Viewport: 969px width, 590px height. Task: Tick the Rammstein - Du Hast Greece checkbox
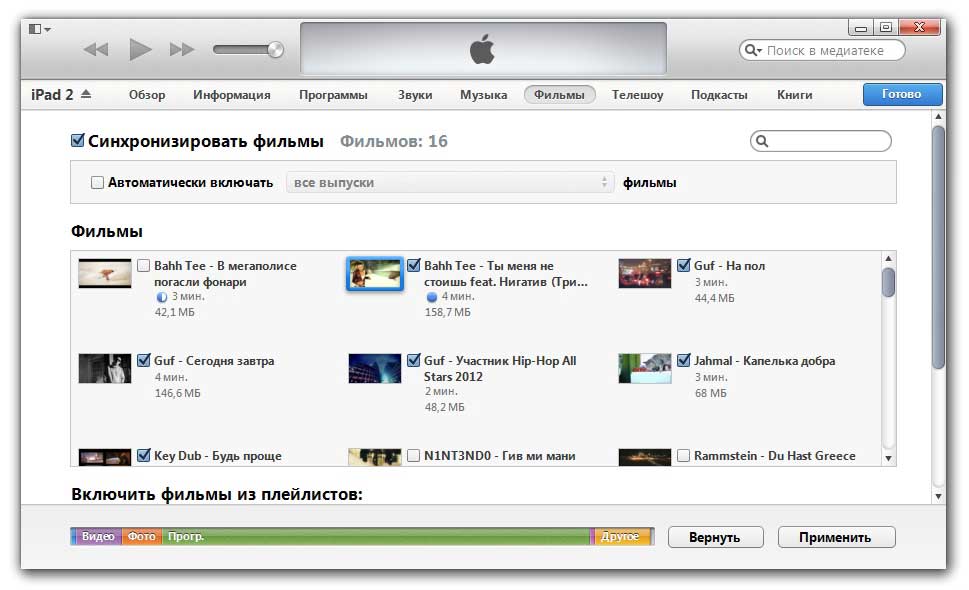[x=684, y=456]
